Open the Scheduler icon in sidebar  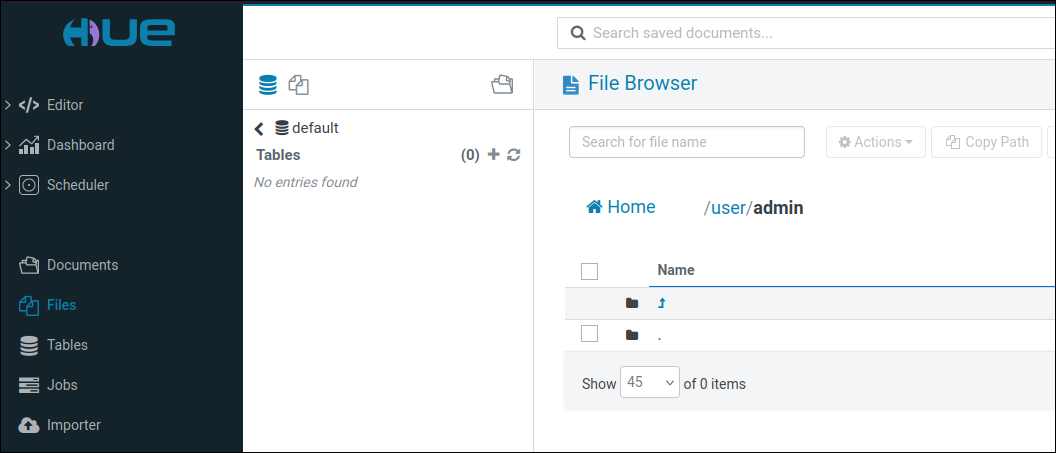tap(28, 185)
